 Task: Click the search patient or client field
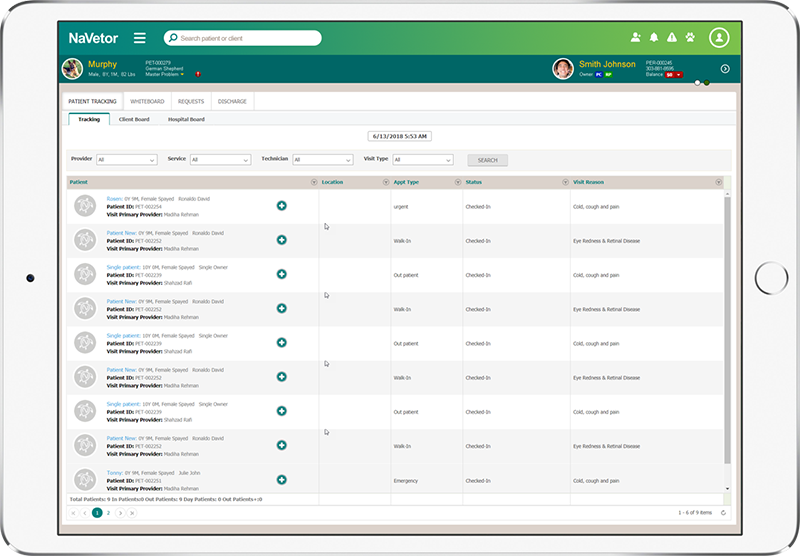click(x=243, y=38)
